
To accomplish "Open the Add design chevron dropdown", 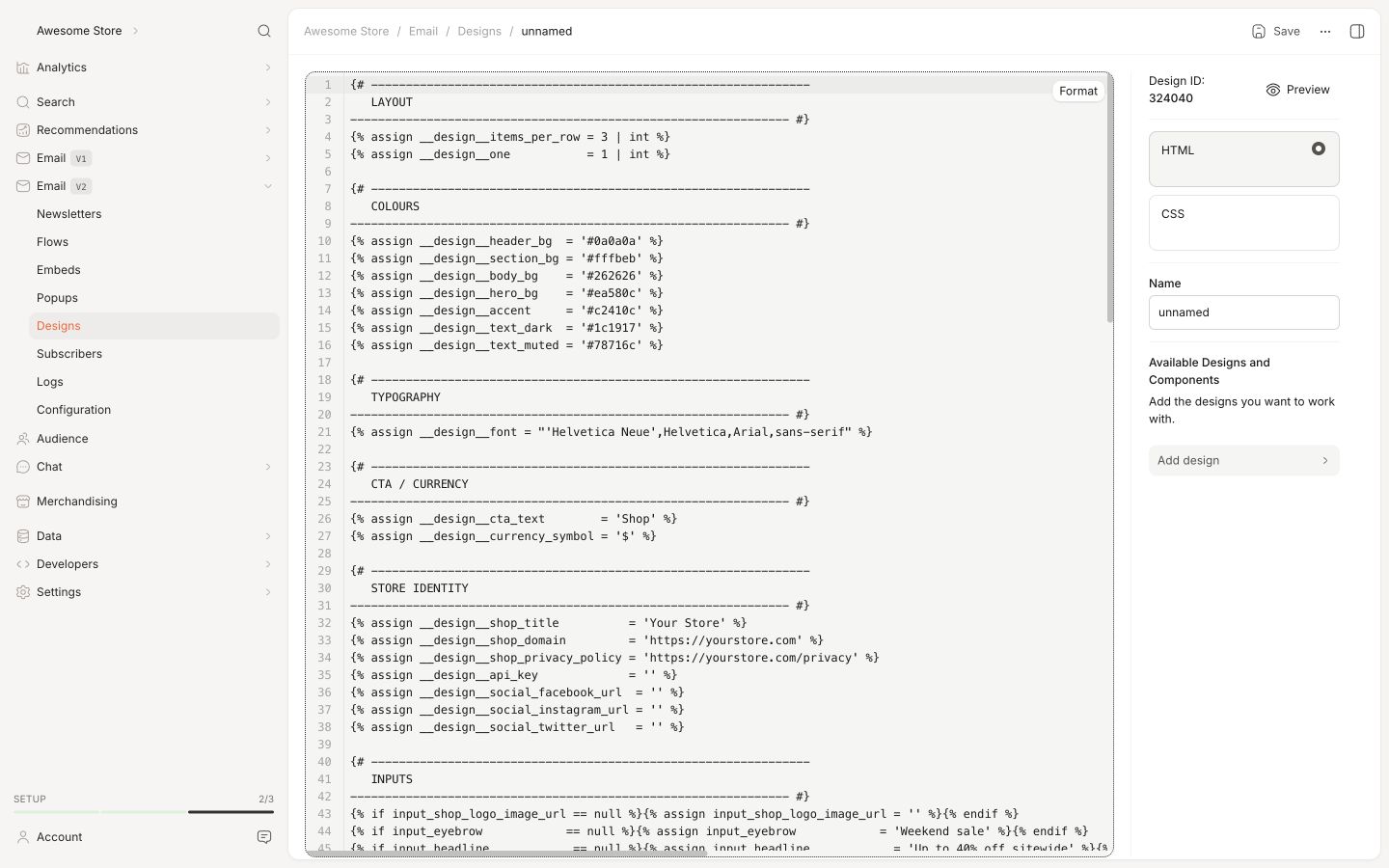I will click(1325, 460).
